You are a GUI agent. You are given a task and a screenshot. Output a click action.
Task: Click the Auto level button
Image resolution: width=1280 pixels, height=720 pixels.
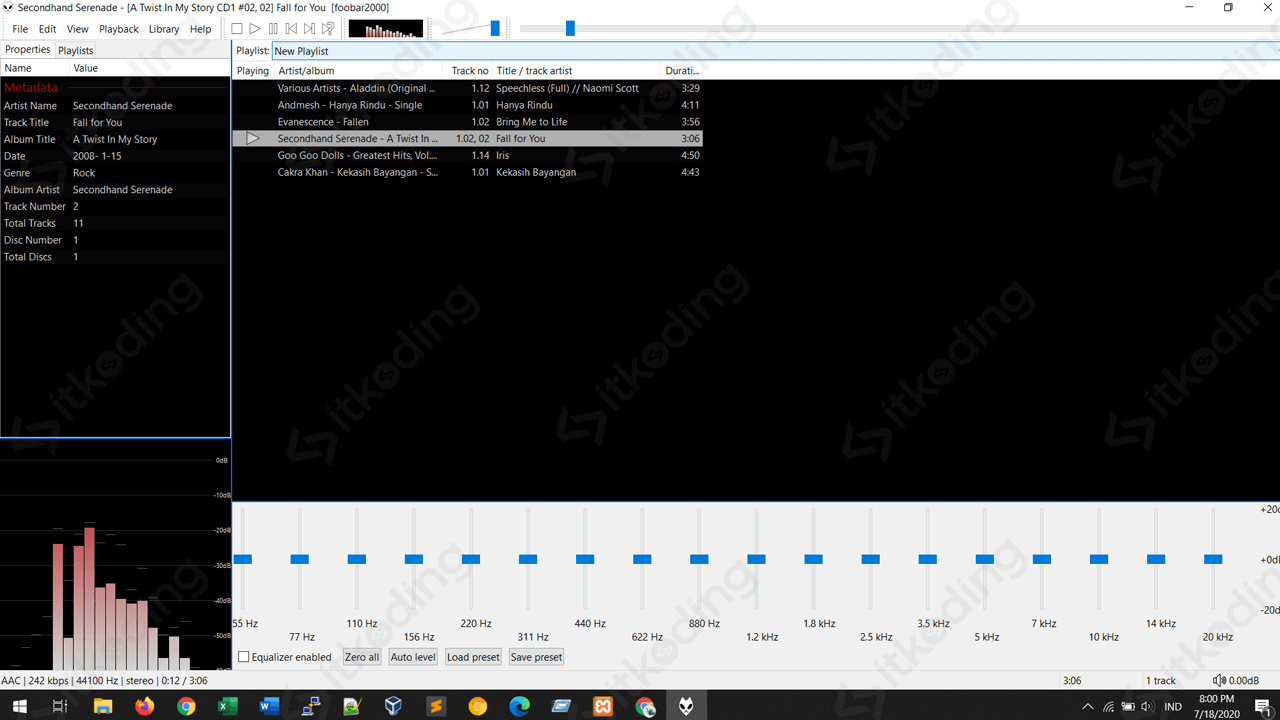[x=413, y=657]
